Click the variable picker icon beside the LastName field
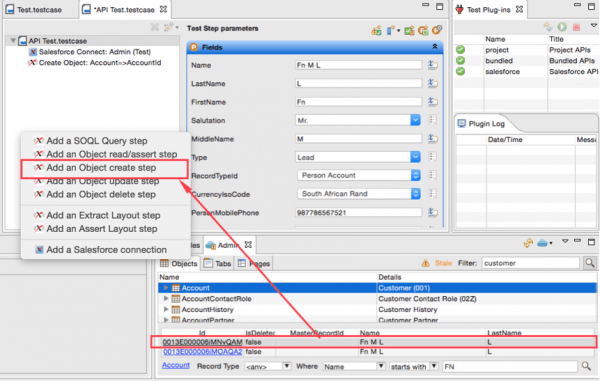 click(433, 83)
